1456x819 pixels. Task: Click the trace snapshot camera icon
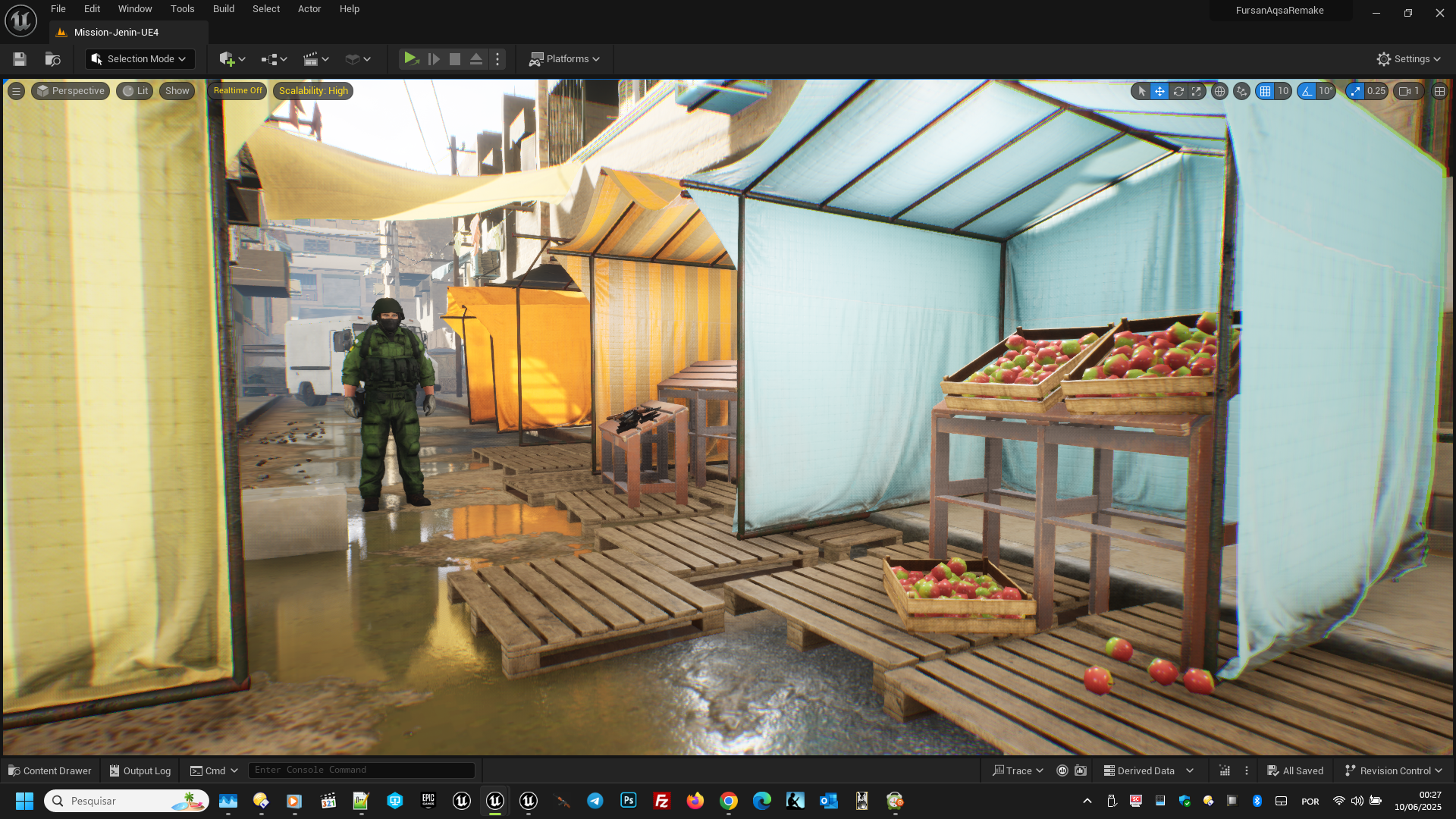(1081, 770)
